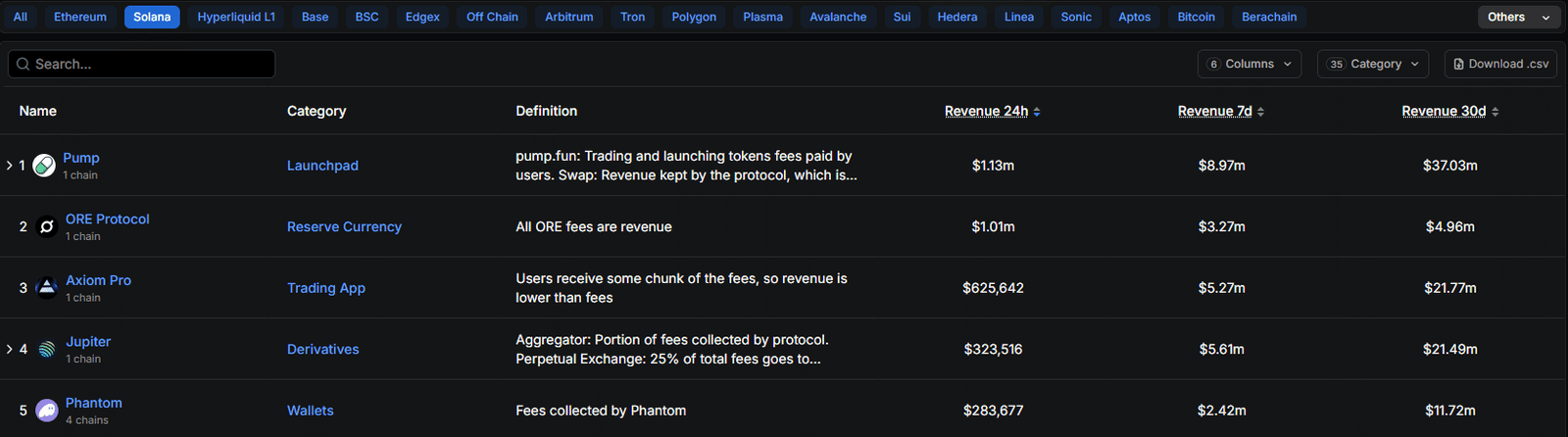Click Pump's $1.13m 24h revenue value
The image size is (1568, 437).
[993, 166]
